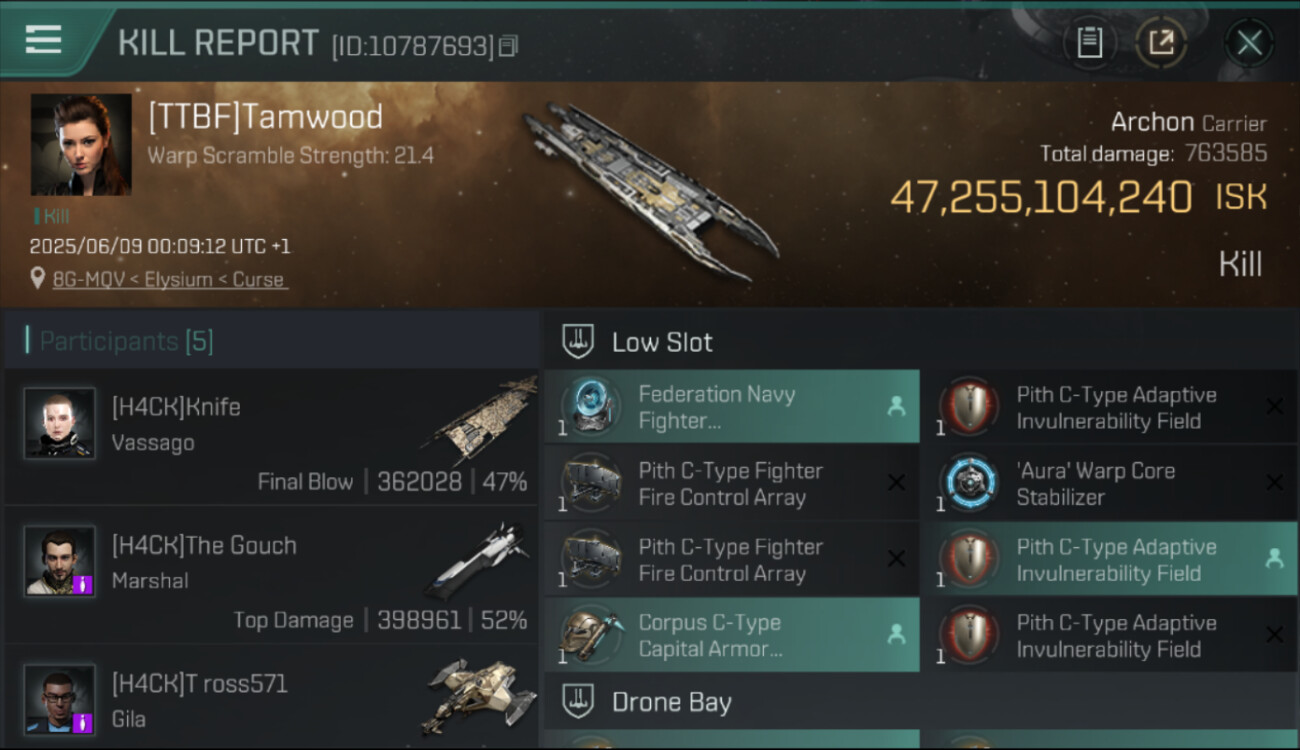Expand the Drone Bay section
This screenshot has height=750, width=1300.
pos(671,702)
